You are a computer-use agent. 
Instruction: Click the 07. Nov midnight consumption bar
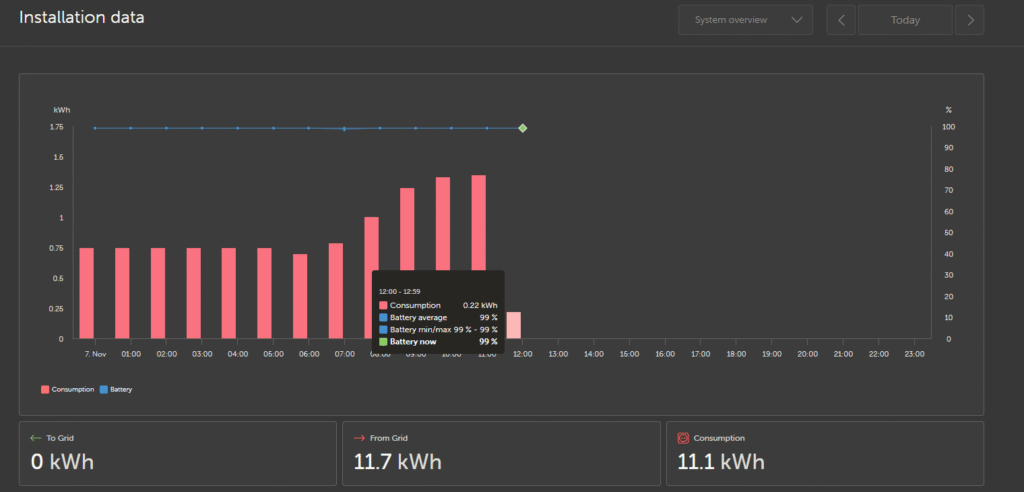(87, 293)
